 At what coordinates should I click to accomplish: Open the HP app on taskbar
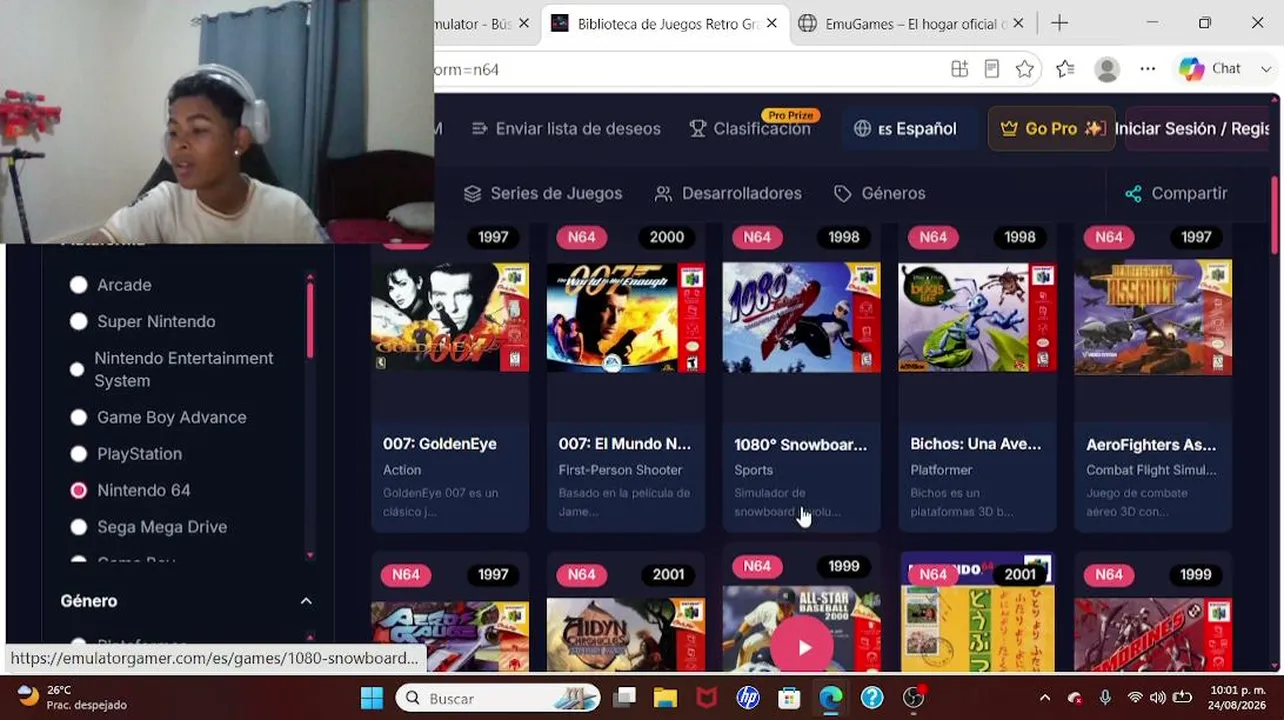[x=748, y=698]
